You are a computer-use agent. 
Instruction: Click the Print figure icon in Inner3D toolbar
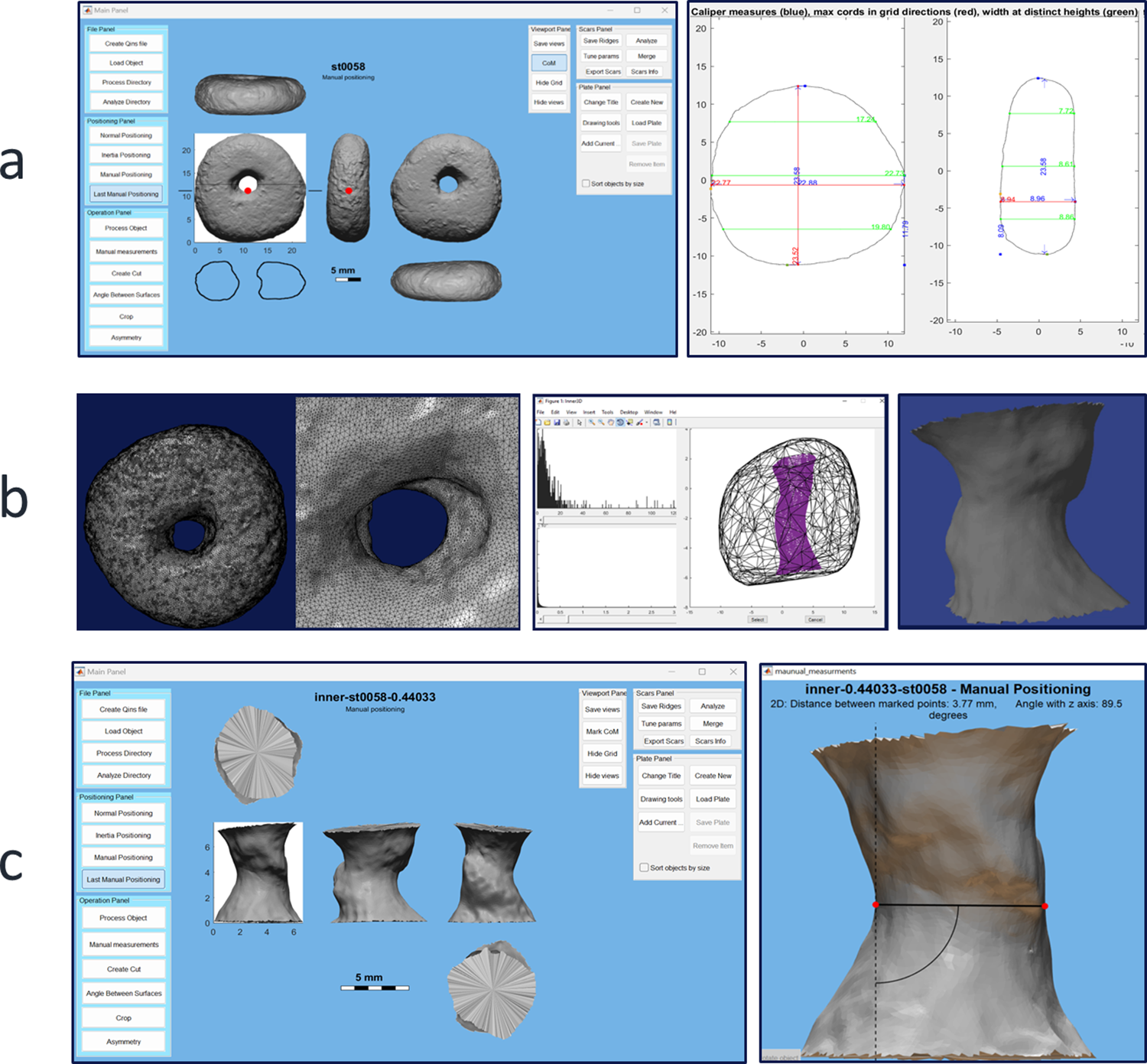coord(566,422)
